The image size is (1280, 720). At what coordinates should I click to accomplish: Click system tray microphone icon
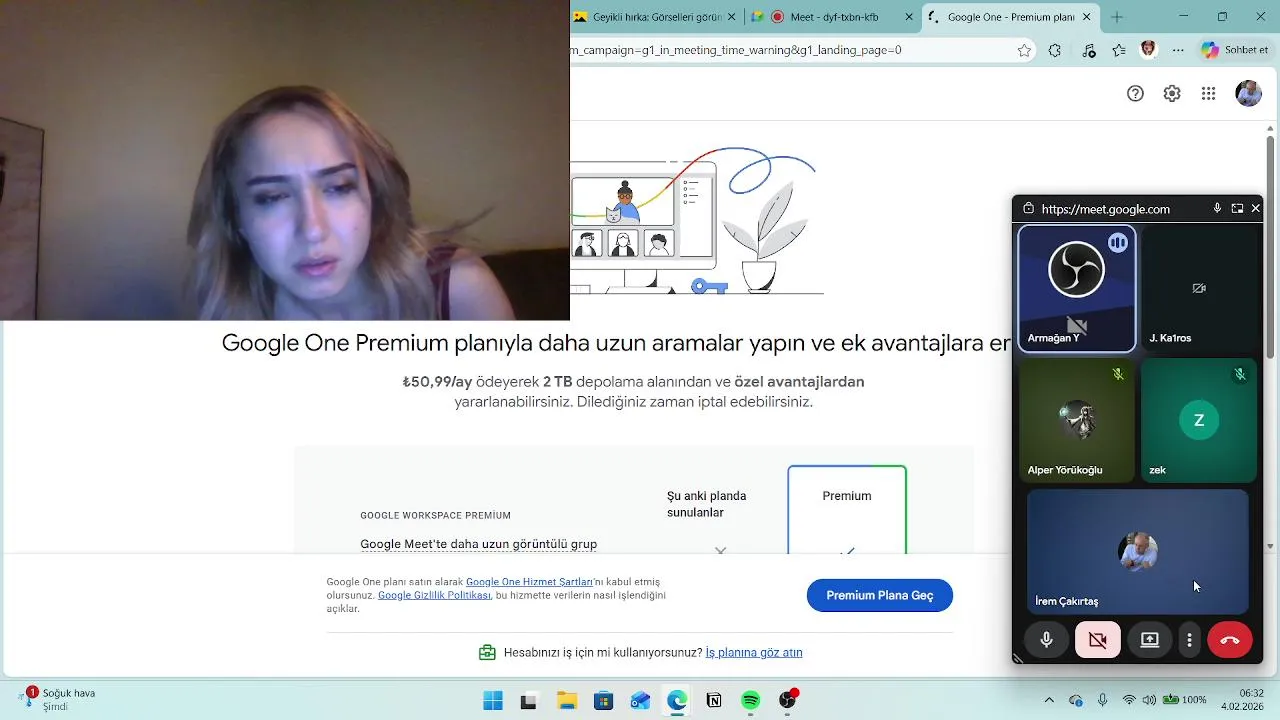[x=1102, y=700]
